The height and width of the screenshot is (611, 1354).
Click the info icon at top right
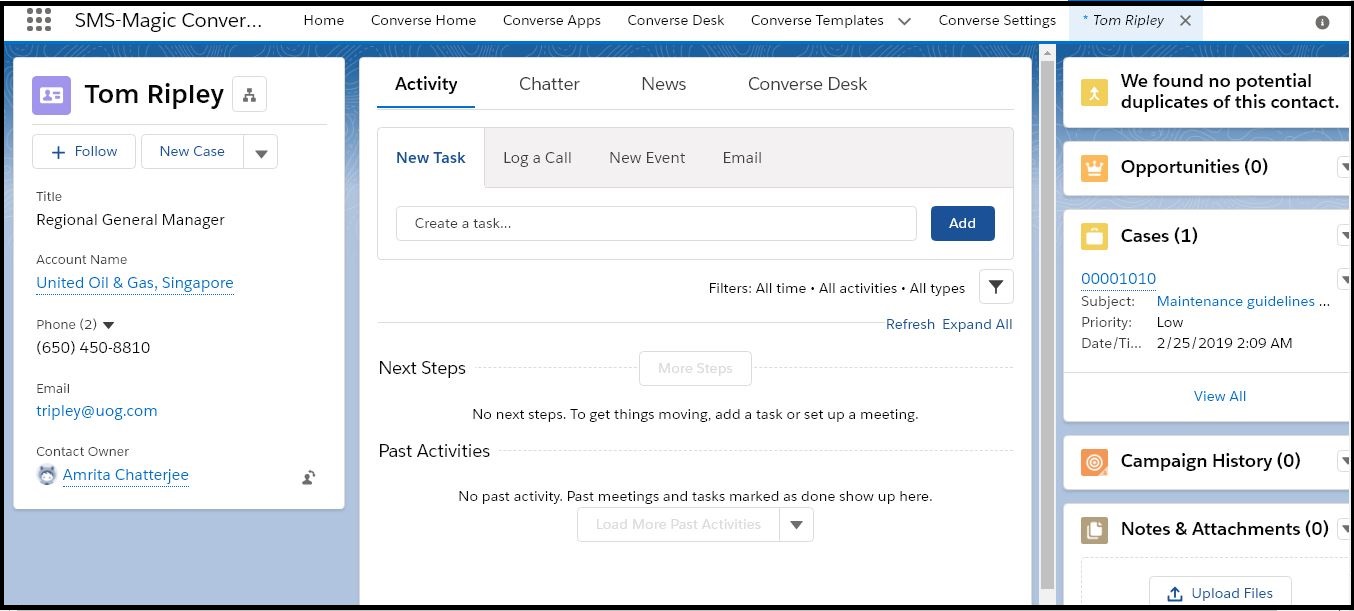pos(1322,22)
